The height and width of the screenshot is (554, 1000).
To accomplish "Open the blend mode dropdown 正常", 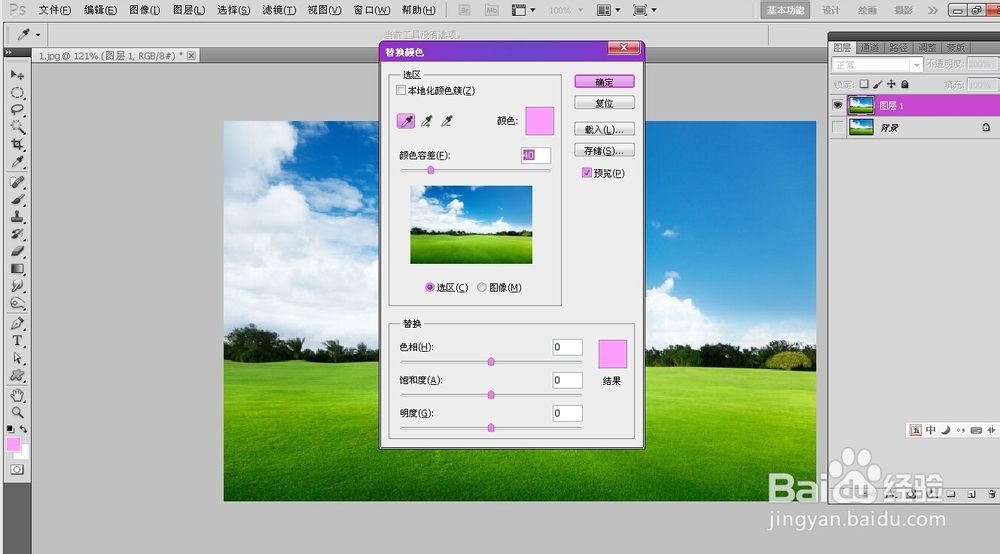I will click(x=877, y=65).
